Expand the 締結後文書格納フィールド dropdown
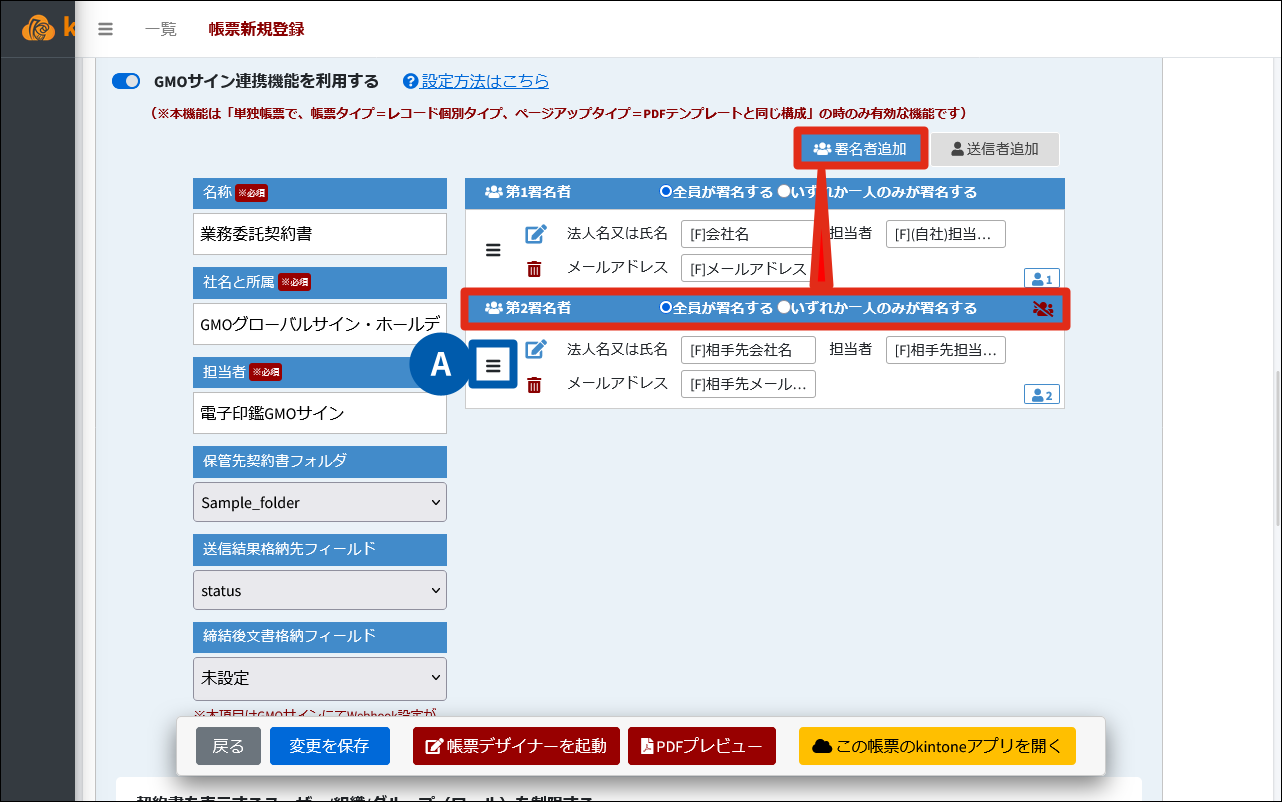 point(319,678)
